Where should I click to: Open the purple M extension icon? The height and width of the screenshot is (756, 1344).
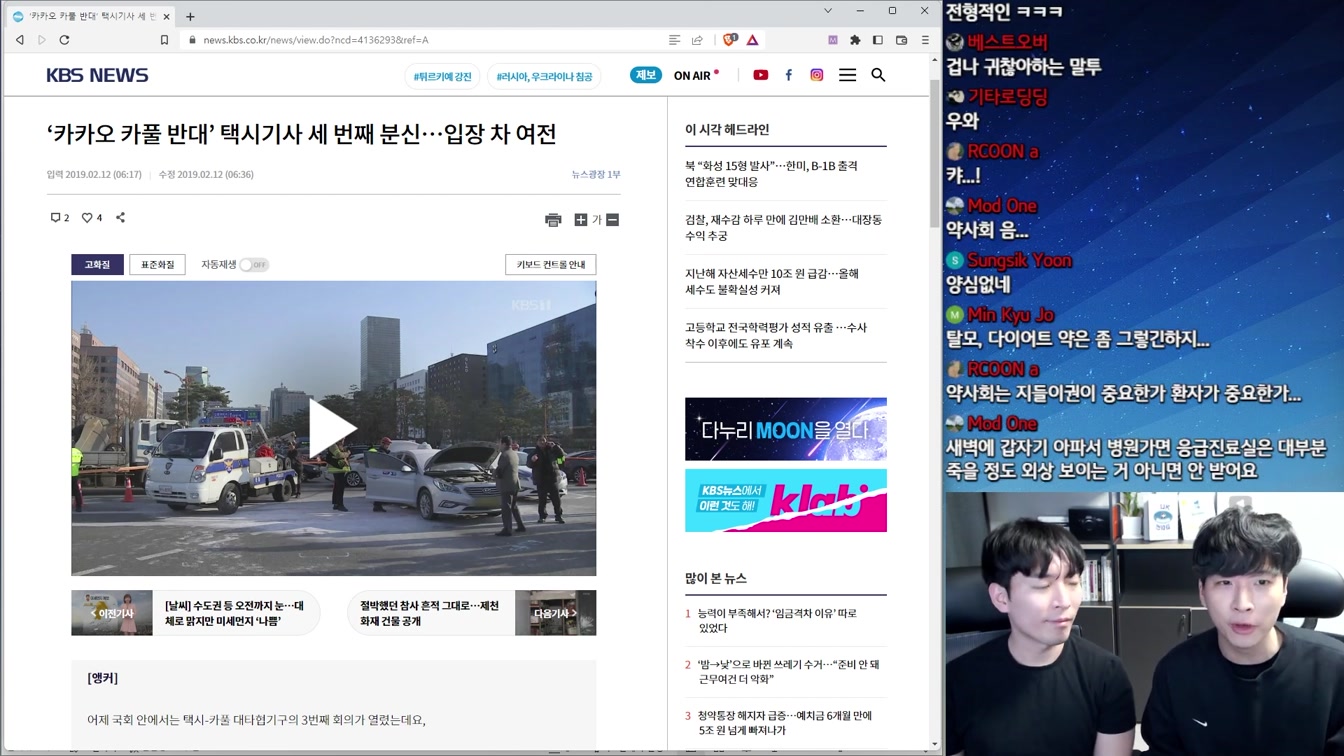(832, 40)
